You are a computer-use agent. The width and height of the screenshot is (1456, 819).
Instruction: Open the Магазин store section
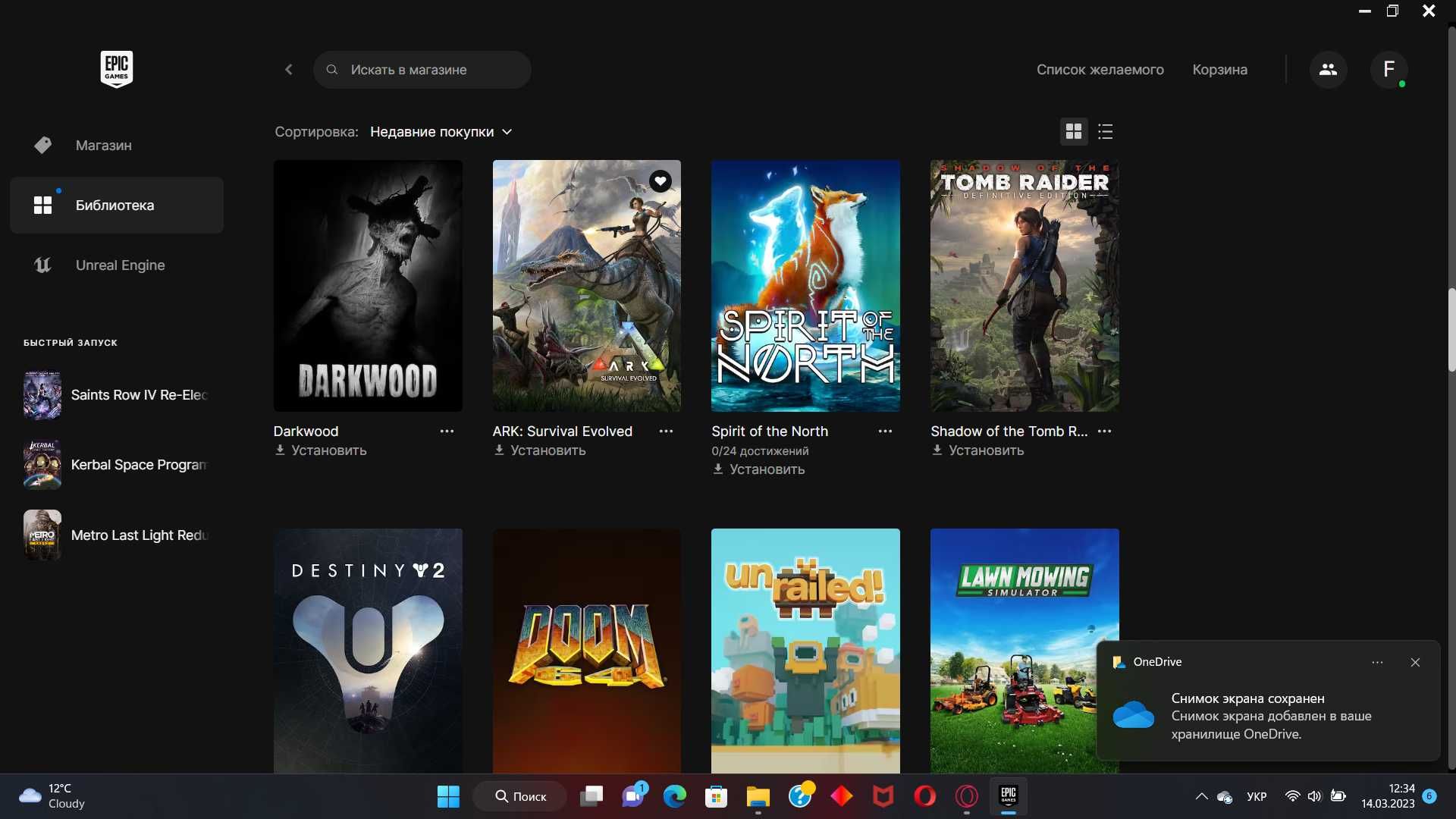coord(117,145)
